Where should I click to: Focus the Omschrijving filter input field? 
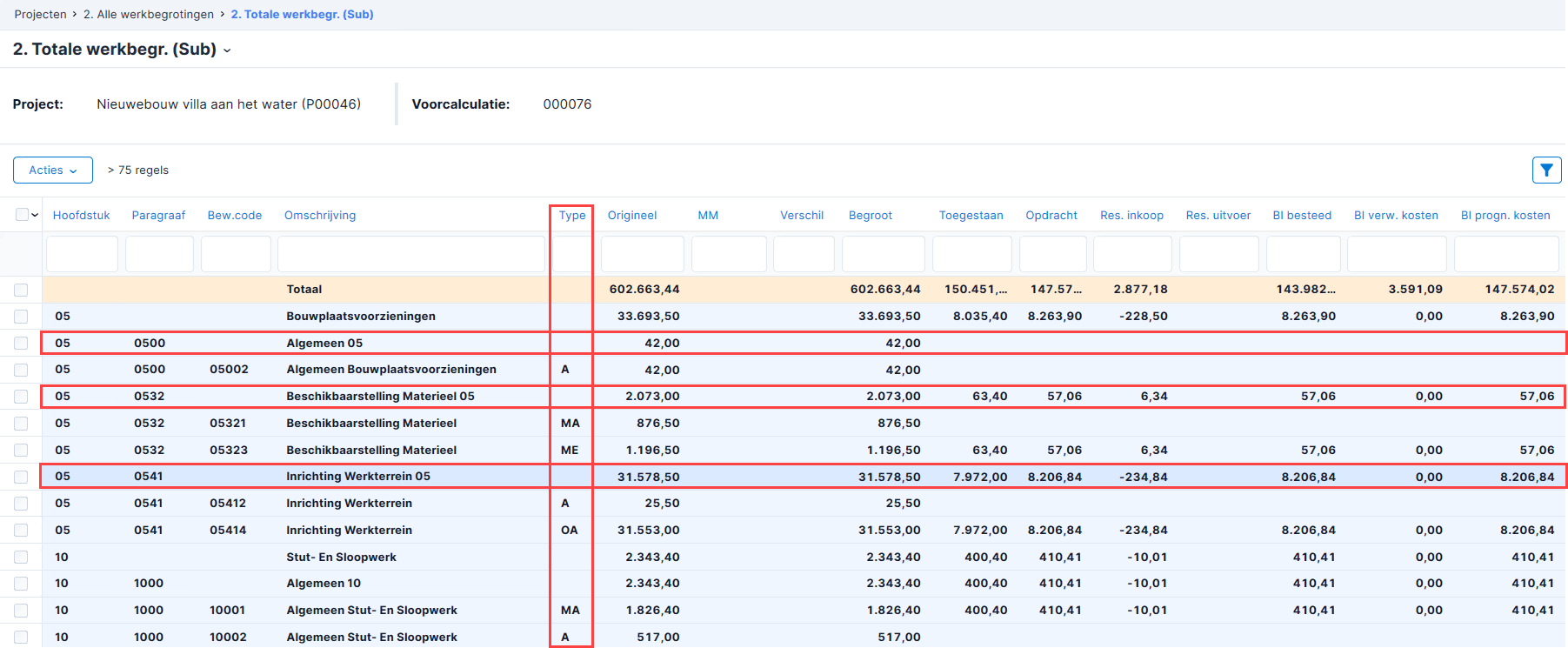point(411,254)
